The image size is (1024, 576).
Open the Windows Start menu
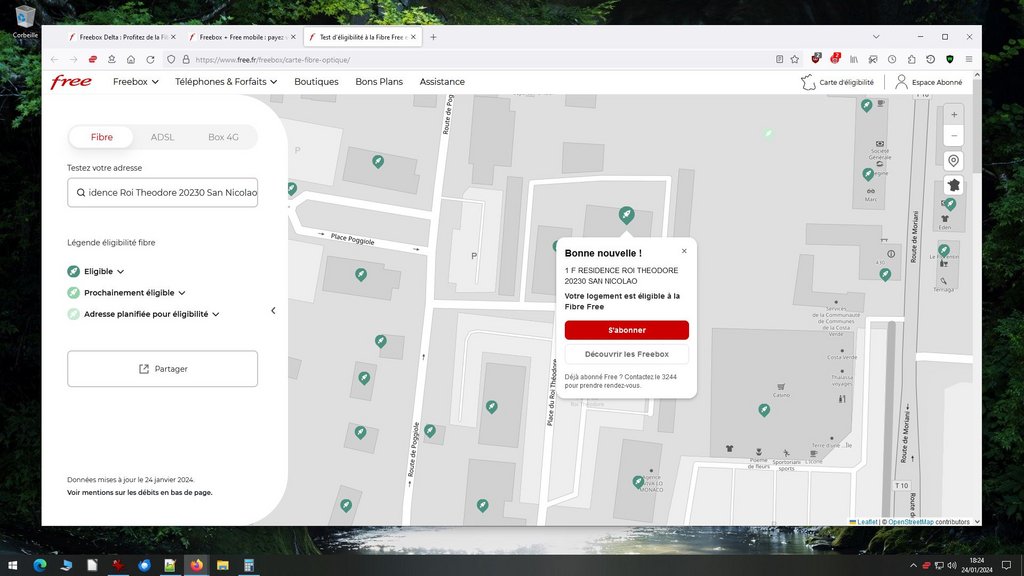pos(12,566)
